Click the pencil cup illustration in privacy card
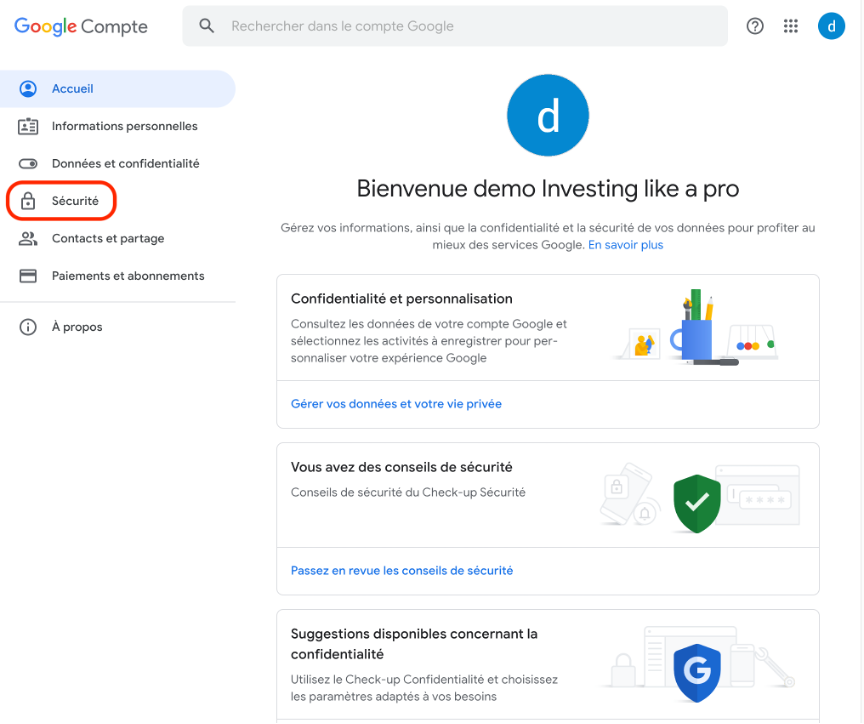The width and height of the screenshot is (864, 724). point(697,326)
